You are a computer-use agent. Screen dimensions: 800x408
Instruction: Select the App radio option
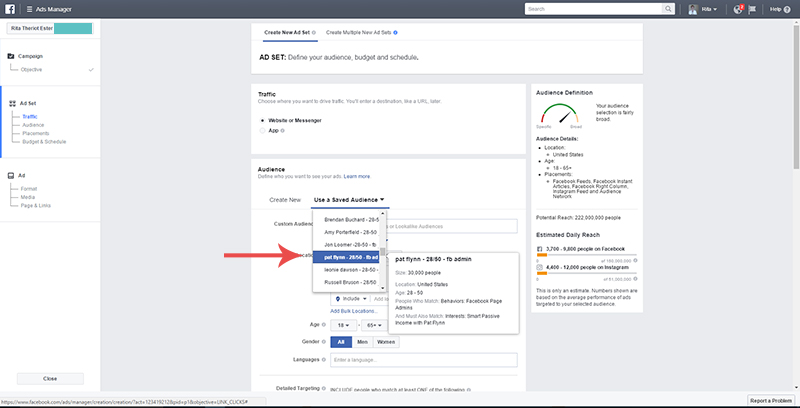263,131
